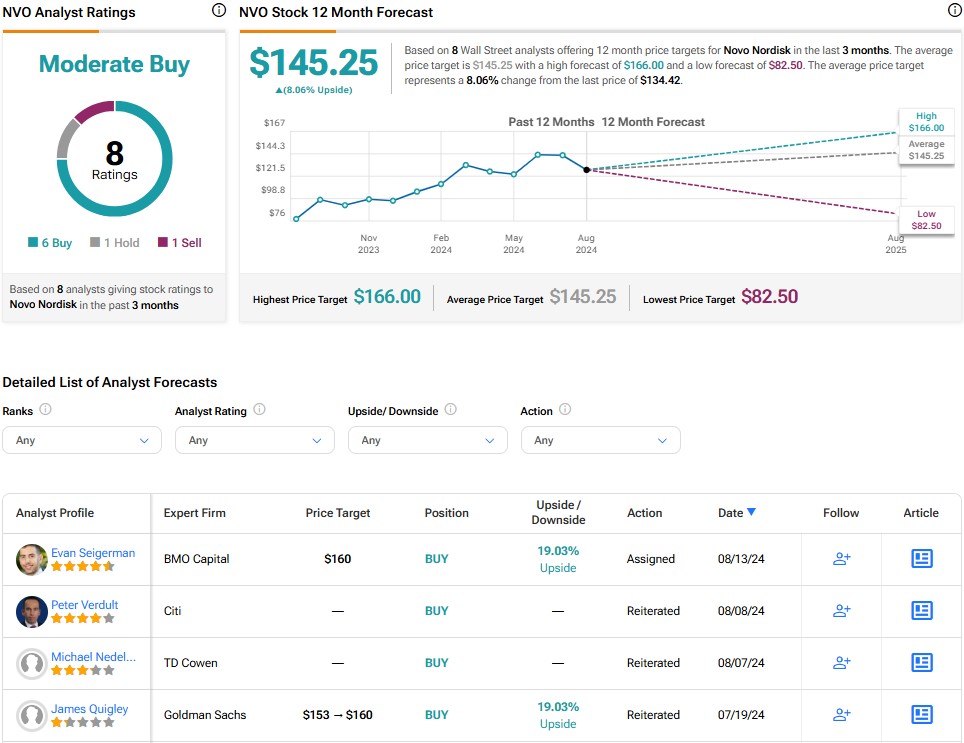Expand the Analyst Rating dropdown
Screen dimensions: 964x743
pyautogui.click(x=255, y=440)
